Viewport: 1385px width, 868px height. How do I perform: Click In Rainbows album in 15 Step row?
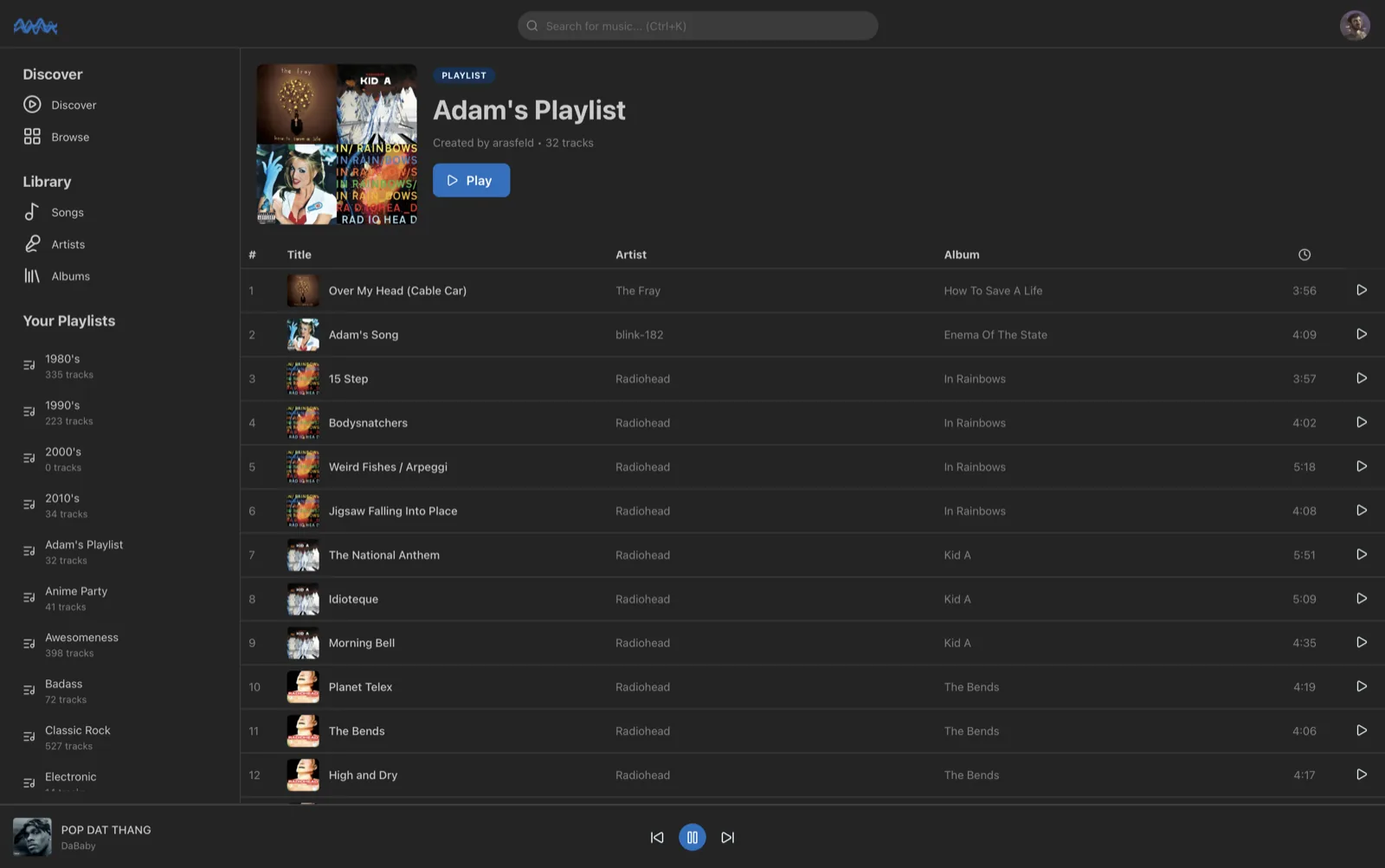point(975,379)
